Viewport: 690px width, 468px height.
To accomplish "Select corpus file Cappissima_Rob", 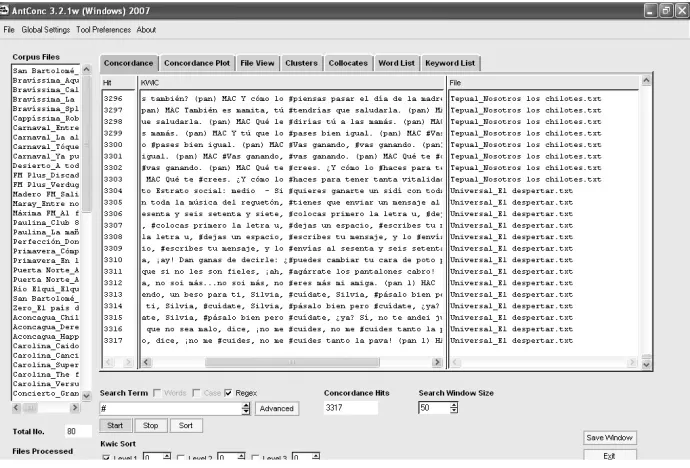I will pyautogui.click(x=46, y=118).
